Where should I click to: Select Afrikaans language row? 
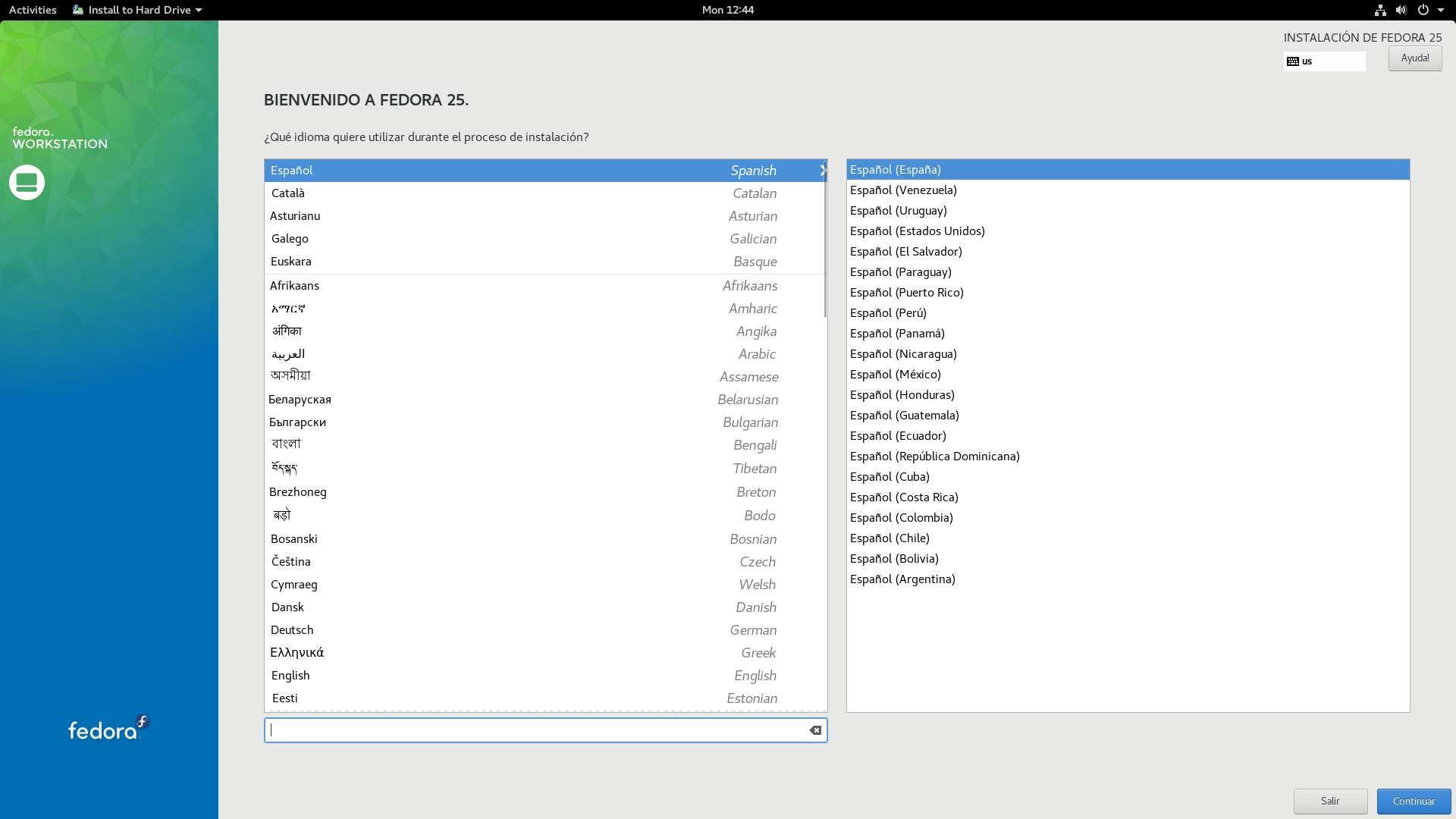pyautogui.click(x=546, y=286)
